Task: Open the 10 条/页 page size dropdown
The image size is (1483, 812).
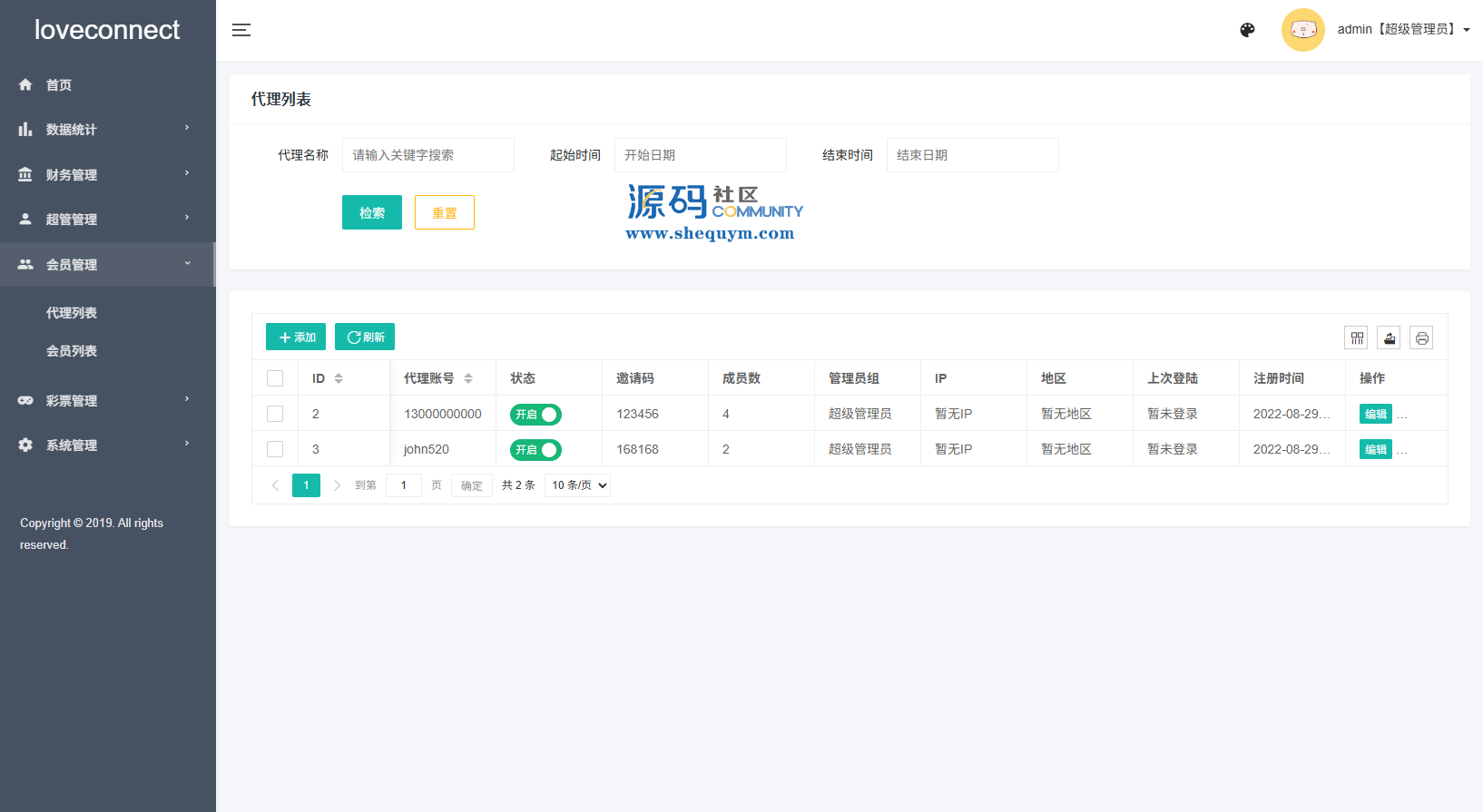Action: (578, 485)
